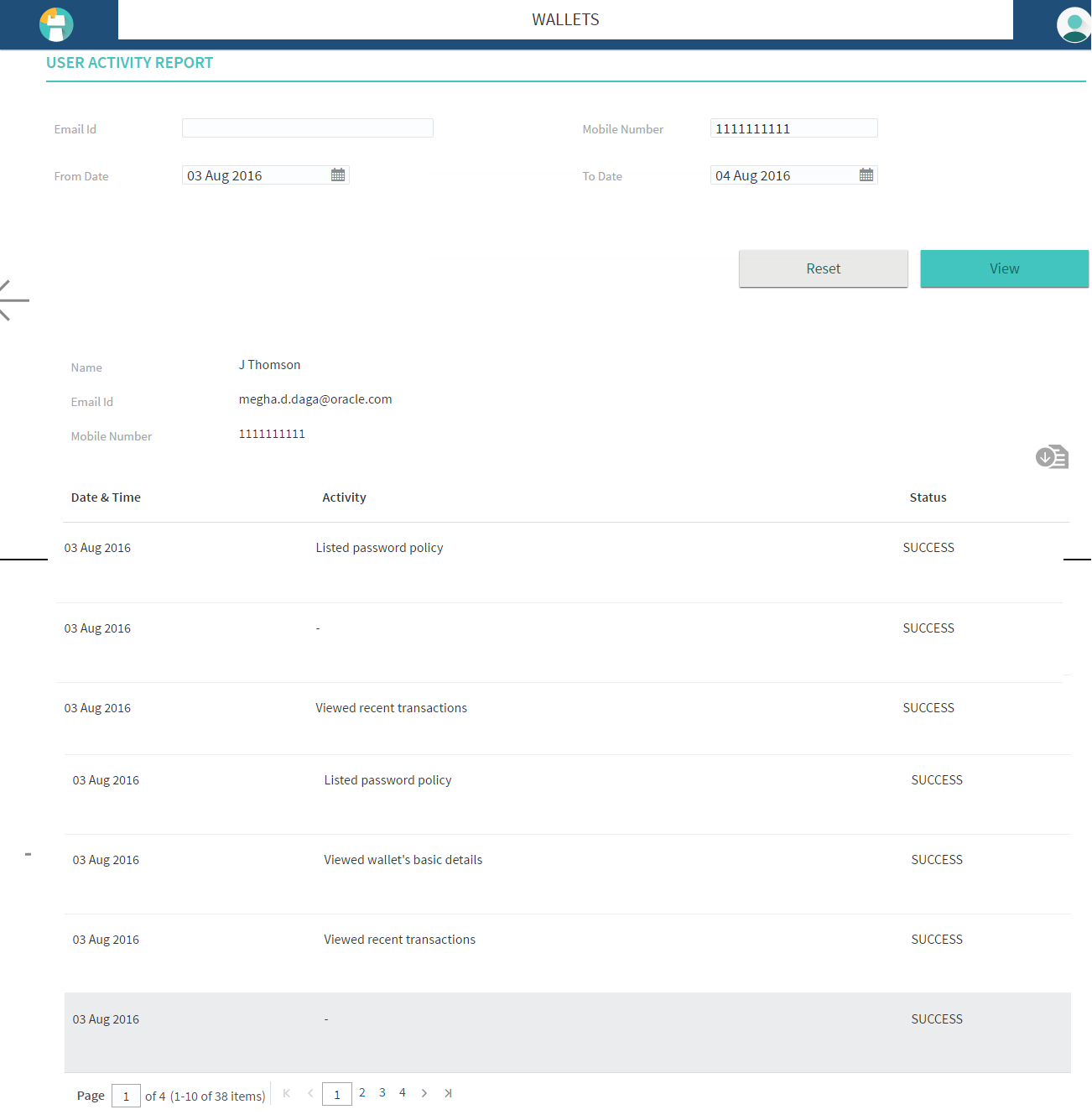Jump to the first page
The height and width of the screenshot is (1120, 1092).
pyautogui.click(x=286, y=1093)
